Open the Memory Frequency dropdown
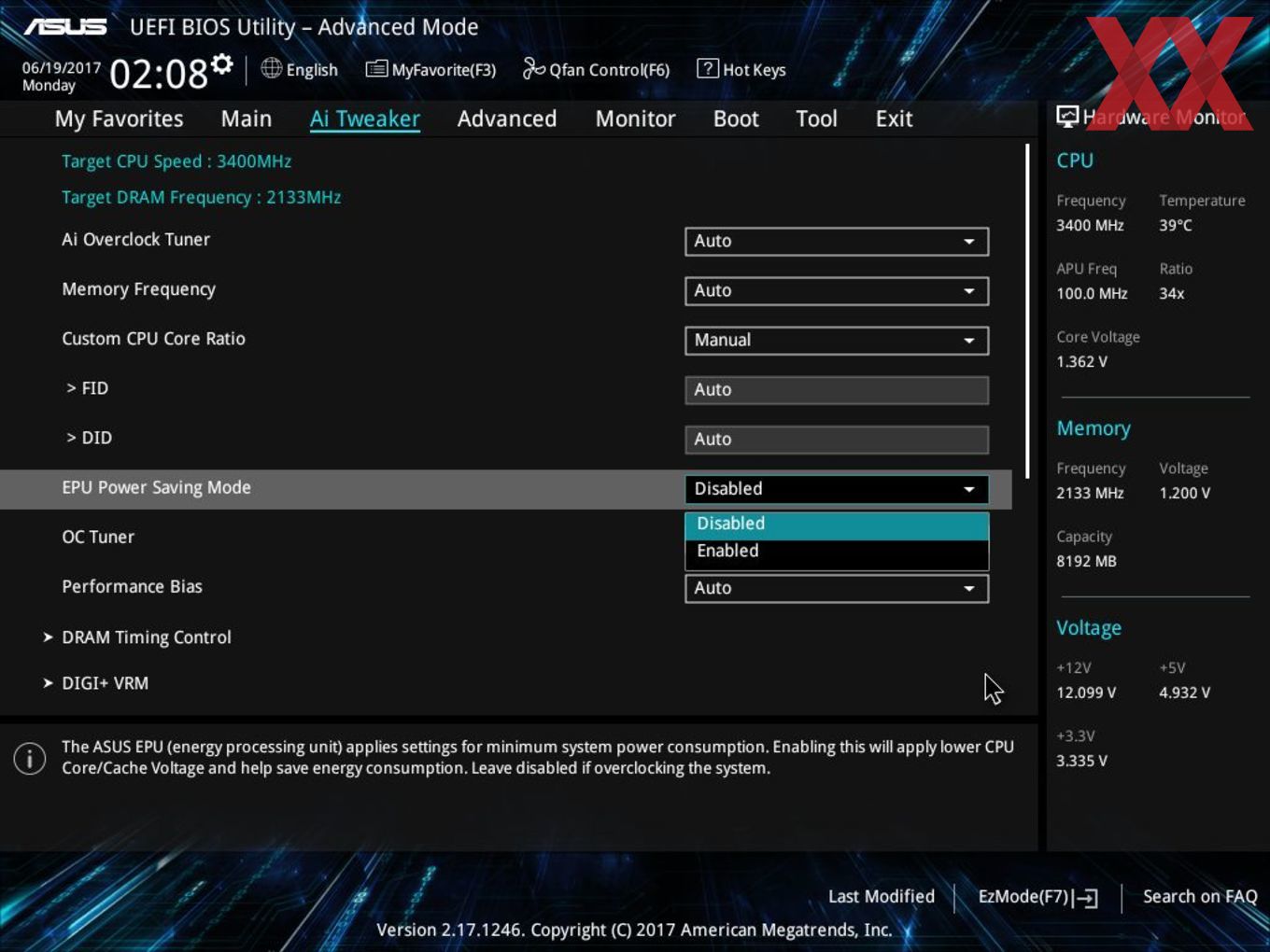Image resolution: width=1270 pixels, height=952 pixels. (837, 290)
